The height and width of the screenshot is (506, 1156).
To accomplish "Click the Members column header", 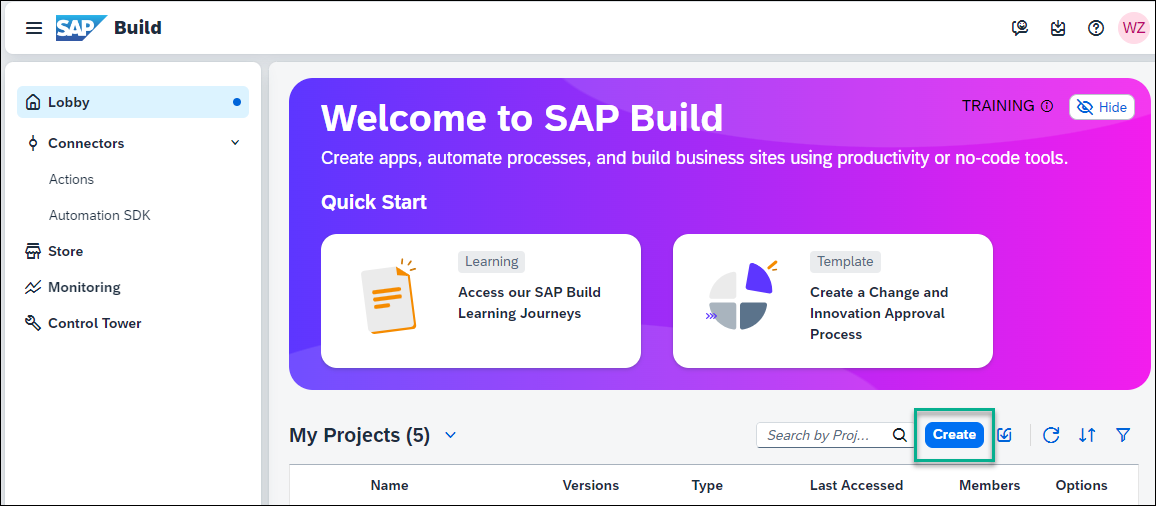I will coord(989,485).
